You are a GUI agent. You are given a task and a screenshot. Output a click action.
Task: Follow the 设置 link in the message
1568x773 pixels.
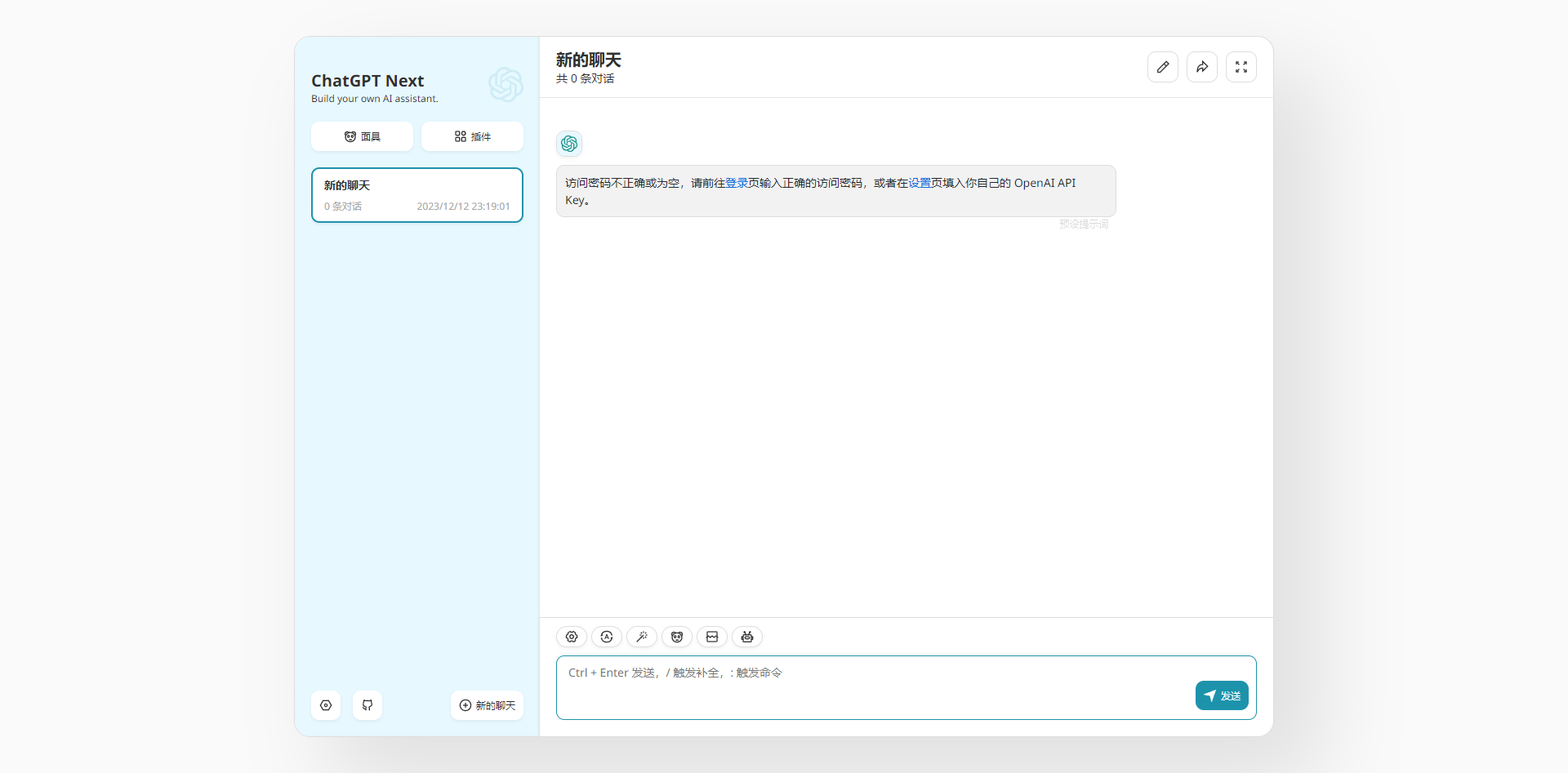click(920, 183)
